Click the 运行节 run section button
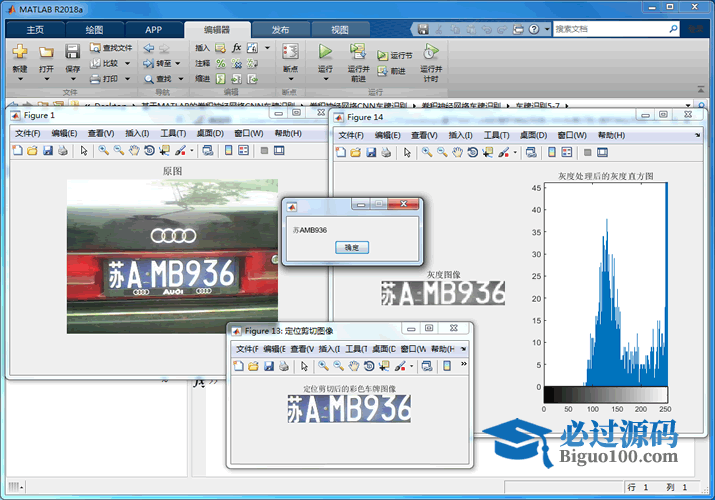This screenshot has width=715, height=500. [395, 55]
